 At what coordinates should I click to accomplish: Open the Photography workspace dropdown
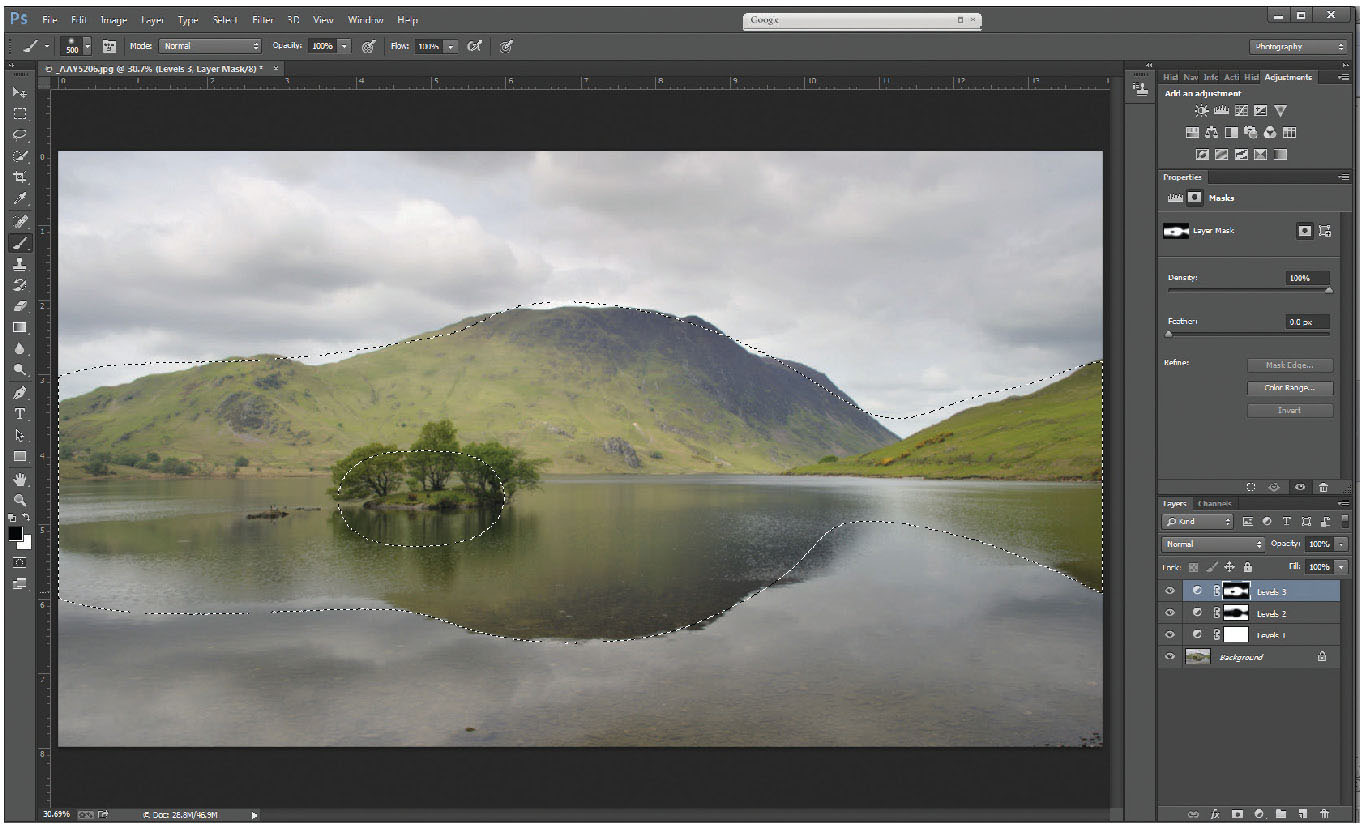pyautogui.click(x=1299, y=46)
